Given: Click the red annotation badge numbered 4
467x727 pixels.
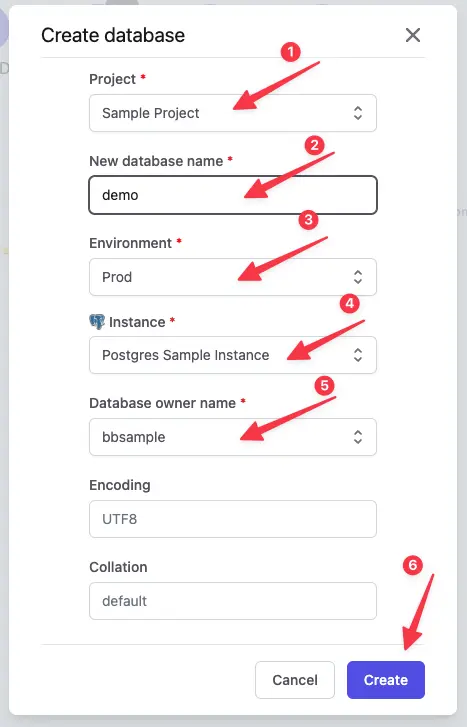Looking at the screenshot, I should pyautogui.click(x=350, y=303).
